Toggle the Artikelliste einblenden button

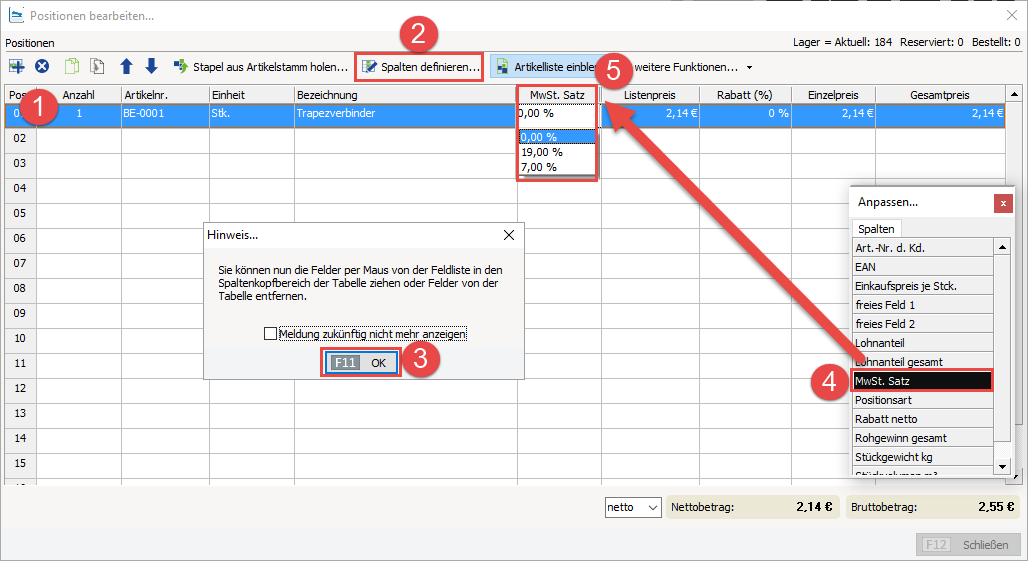(545, 67)
